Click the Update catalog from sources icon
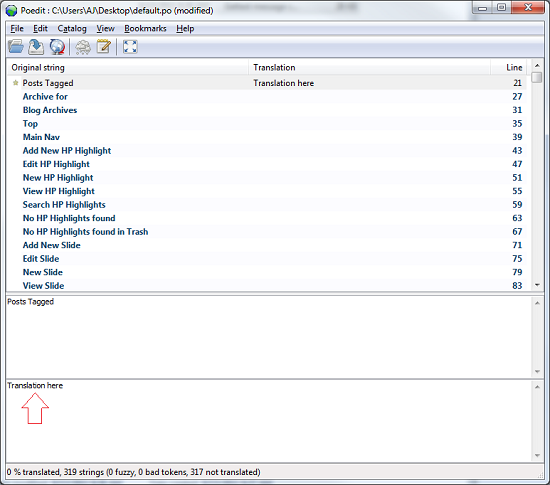The image size is (550, 485). pos(83,47)
